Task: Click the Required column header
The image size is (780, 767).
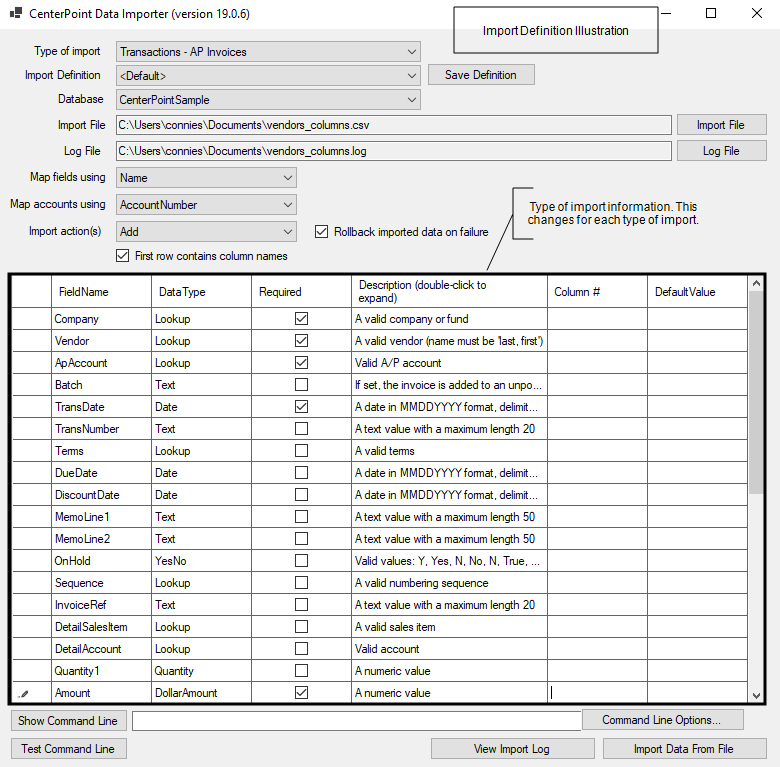Action: [301, 291]
